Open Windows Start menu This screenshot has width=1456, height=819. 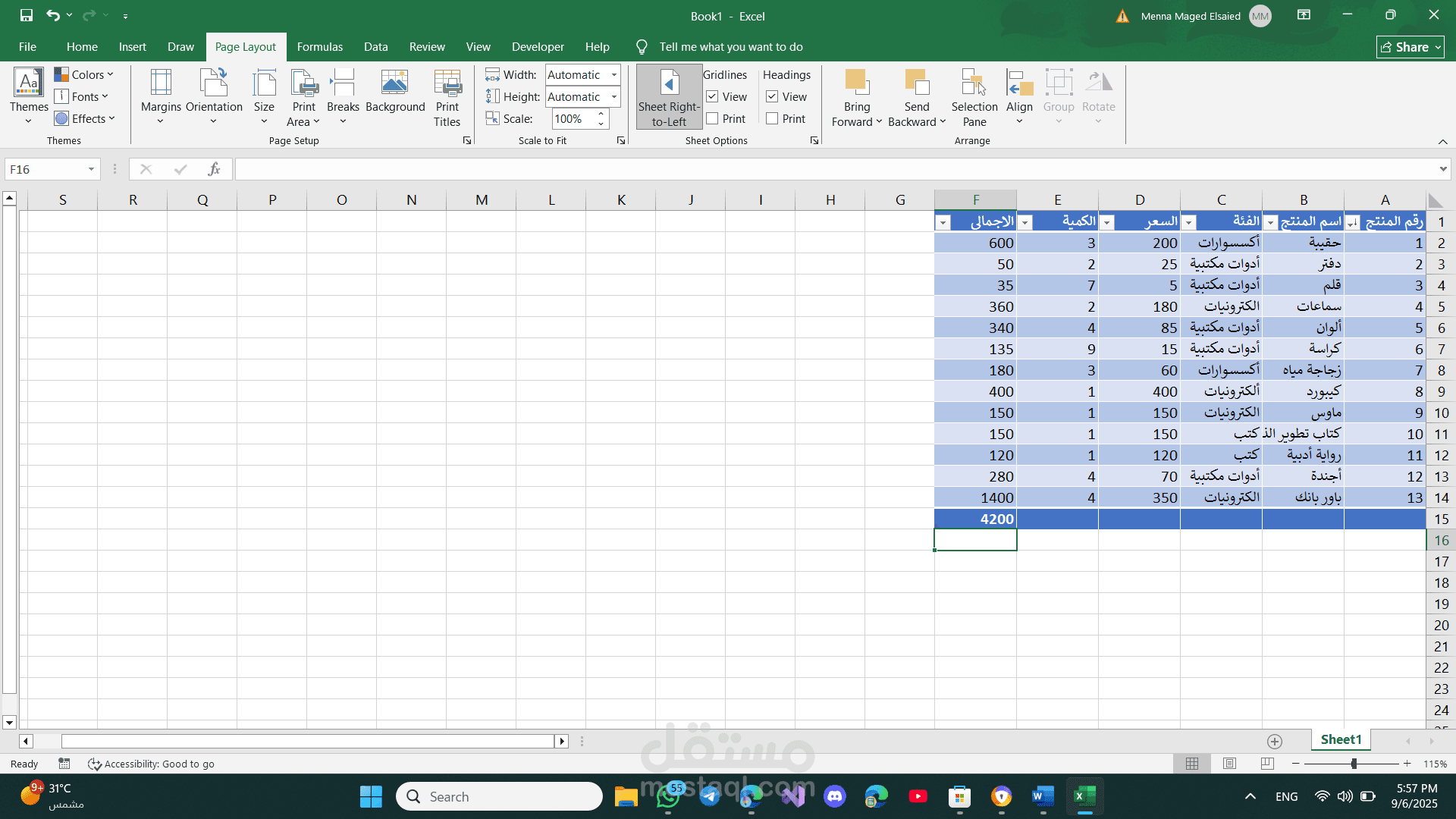tap(371, 796)
